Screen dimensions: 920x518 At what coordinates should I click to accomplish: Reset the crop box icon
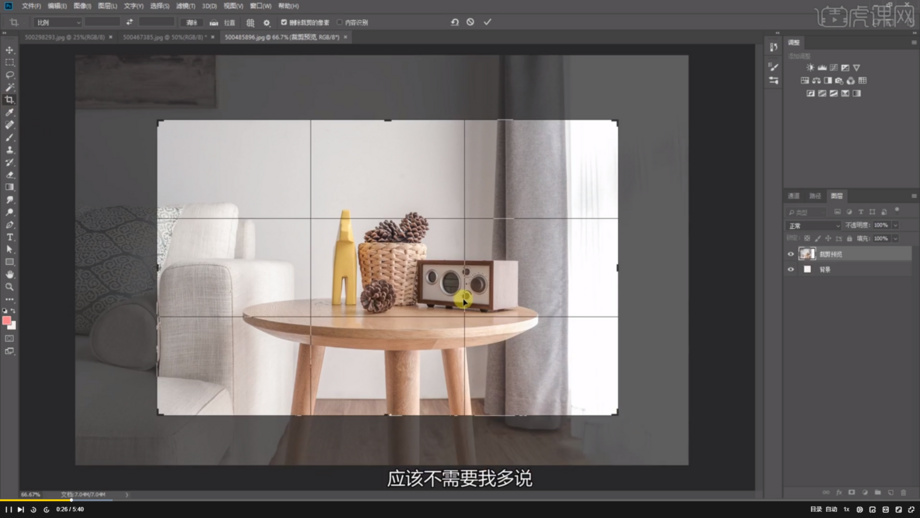point(454,22)
